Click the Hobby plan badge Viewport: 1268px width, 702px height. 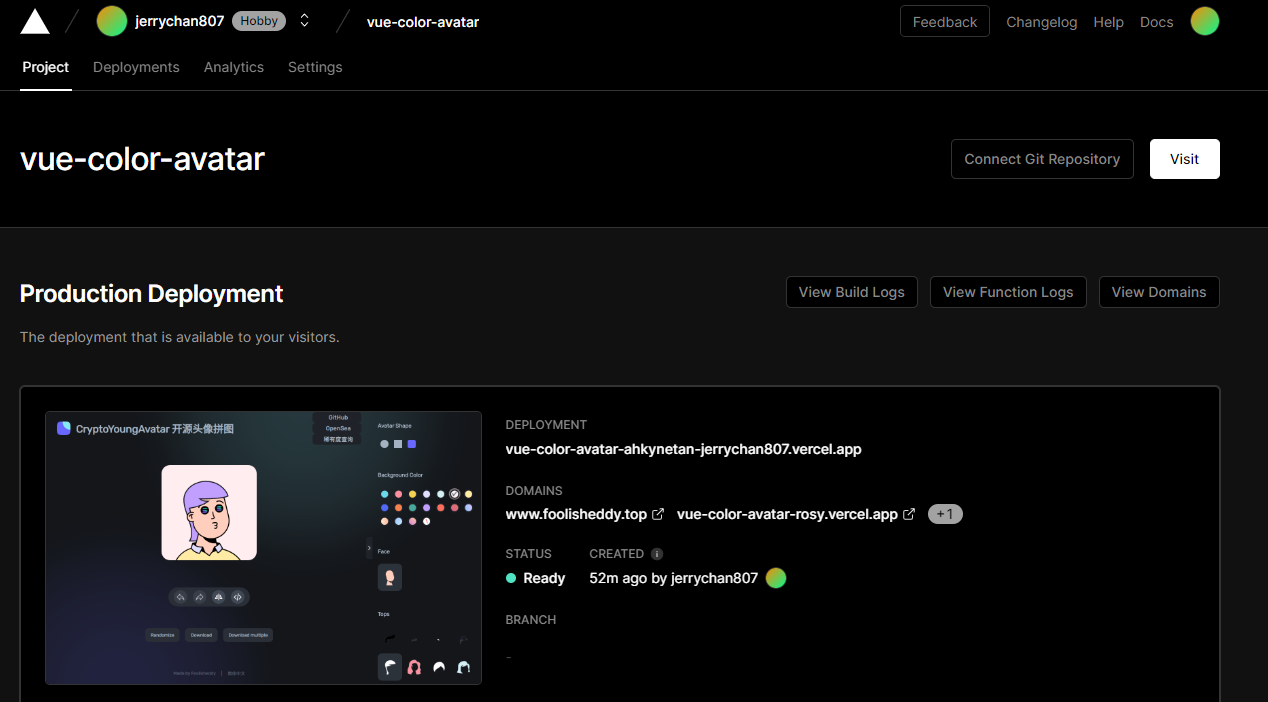click(x=259, y=21)
